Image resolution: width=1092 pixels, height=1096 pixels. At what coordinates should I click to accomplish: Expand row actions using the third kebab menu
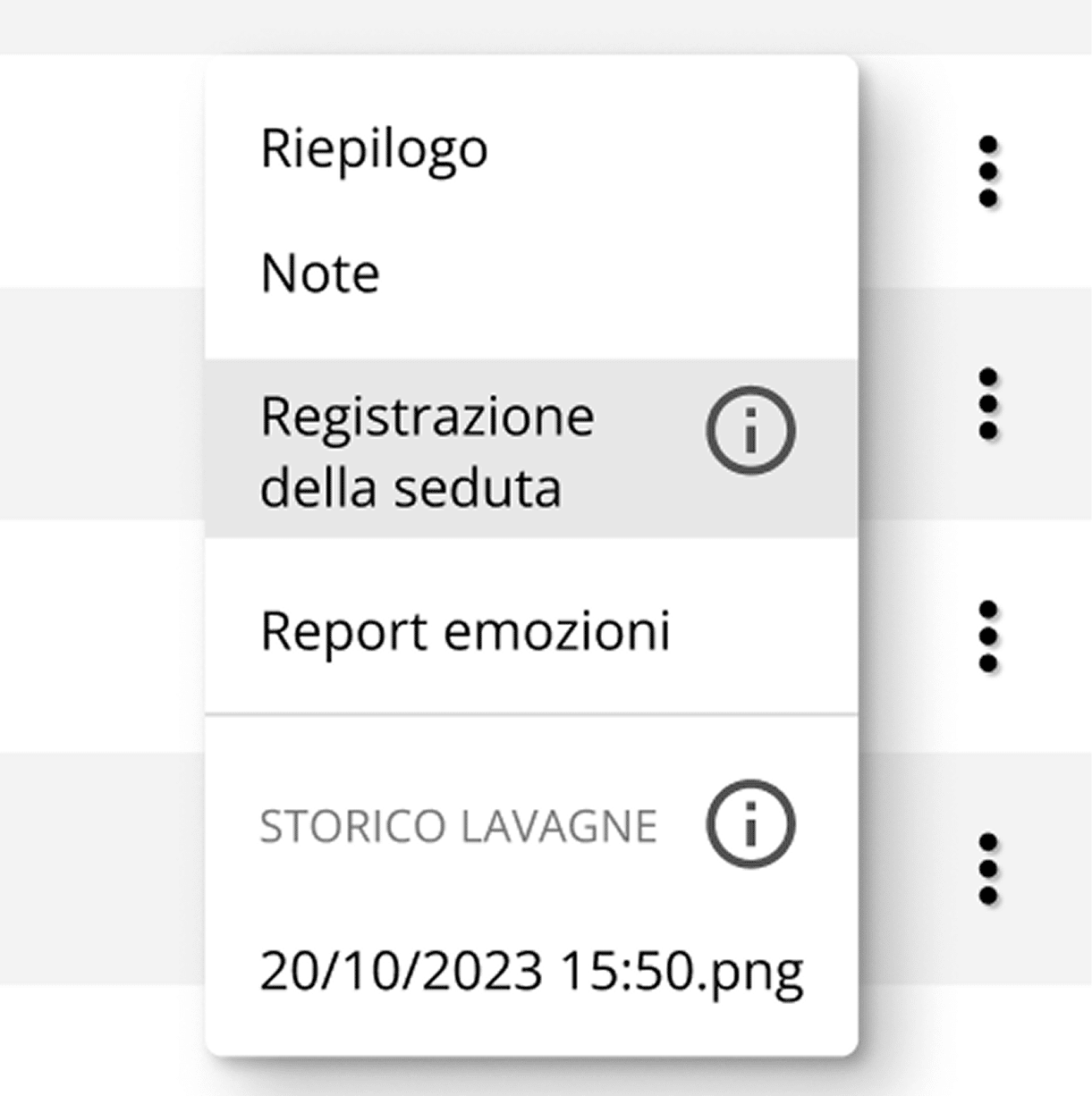click(x=987, y=636)
